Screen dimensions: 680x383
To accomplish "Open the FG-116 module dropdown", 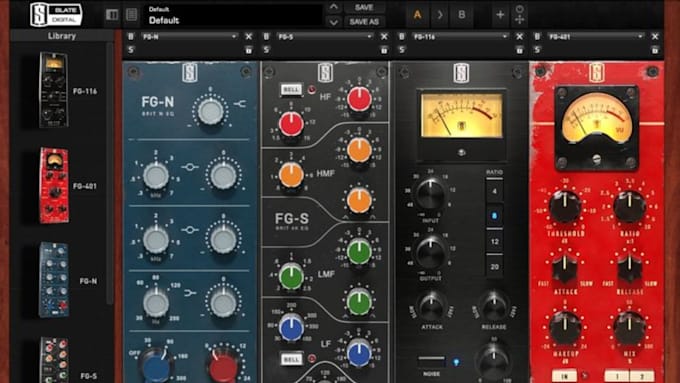I will tap(461, 37).
